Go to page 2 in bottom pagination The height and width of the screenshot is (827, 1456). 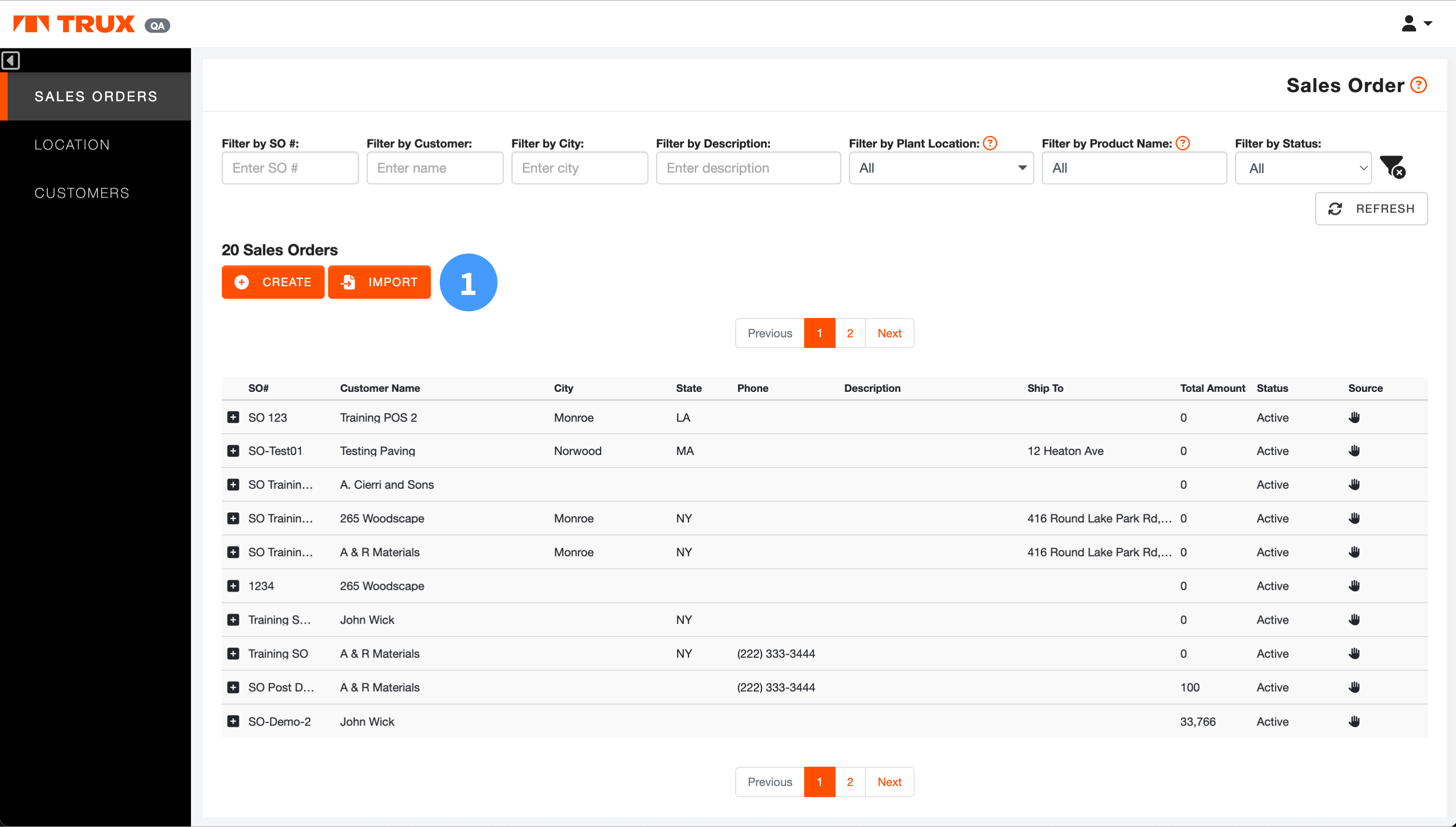[x=850, y=782]
